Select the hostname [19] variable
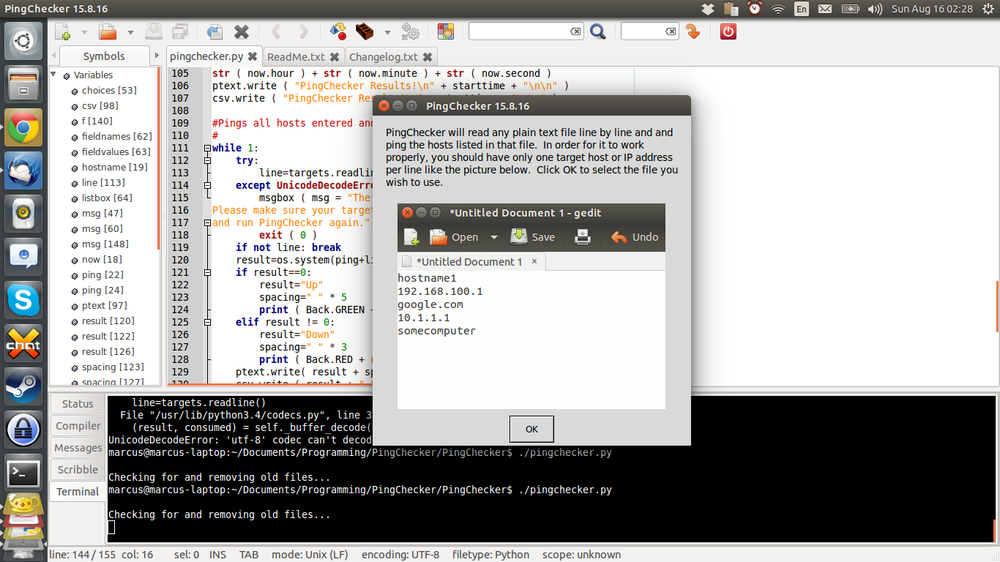The image size is (1000, 562). click(x=114, y=167)
